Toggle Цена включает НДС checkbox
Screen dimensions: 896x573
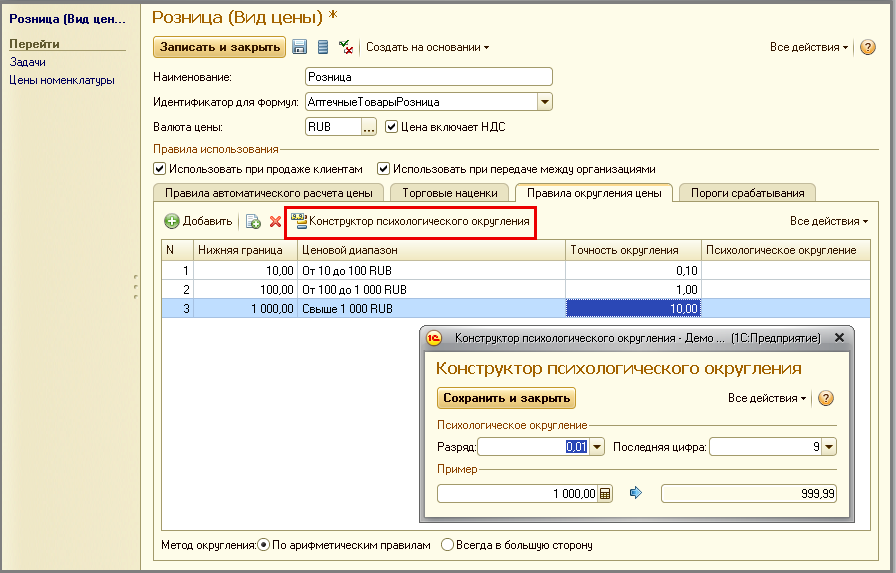[x=391, y=127]
